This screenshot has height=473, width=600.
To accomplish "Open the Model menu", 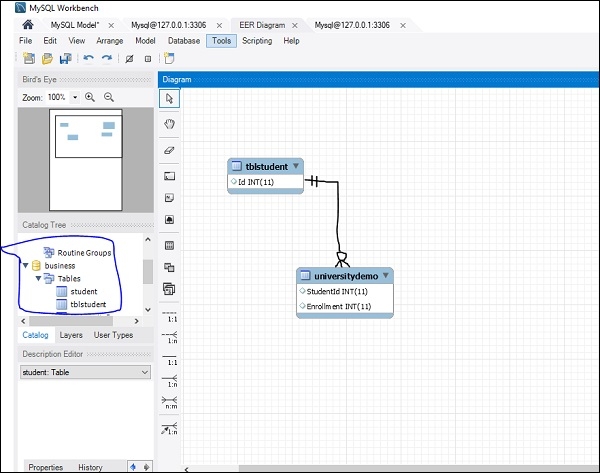I will [x=145, y=41].
